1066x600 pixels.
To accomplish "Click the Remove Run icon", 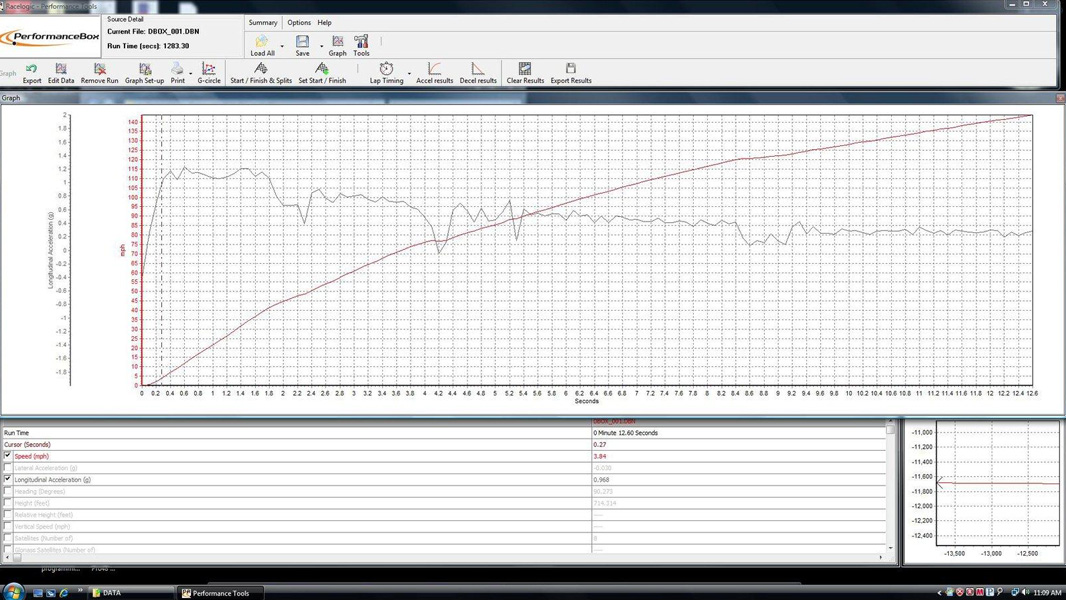I will tap(99, 72).
